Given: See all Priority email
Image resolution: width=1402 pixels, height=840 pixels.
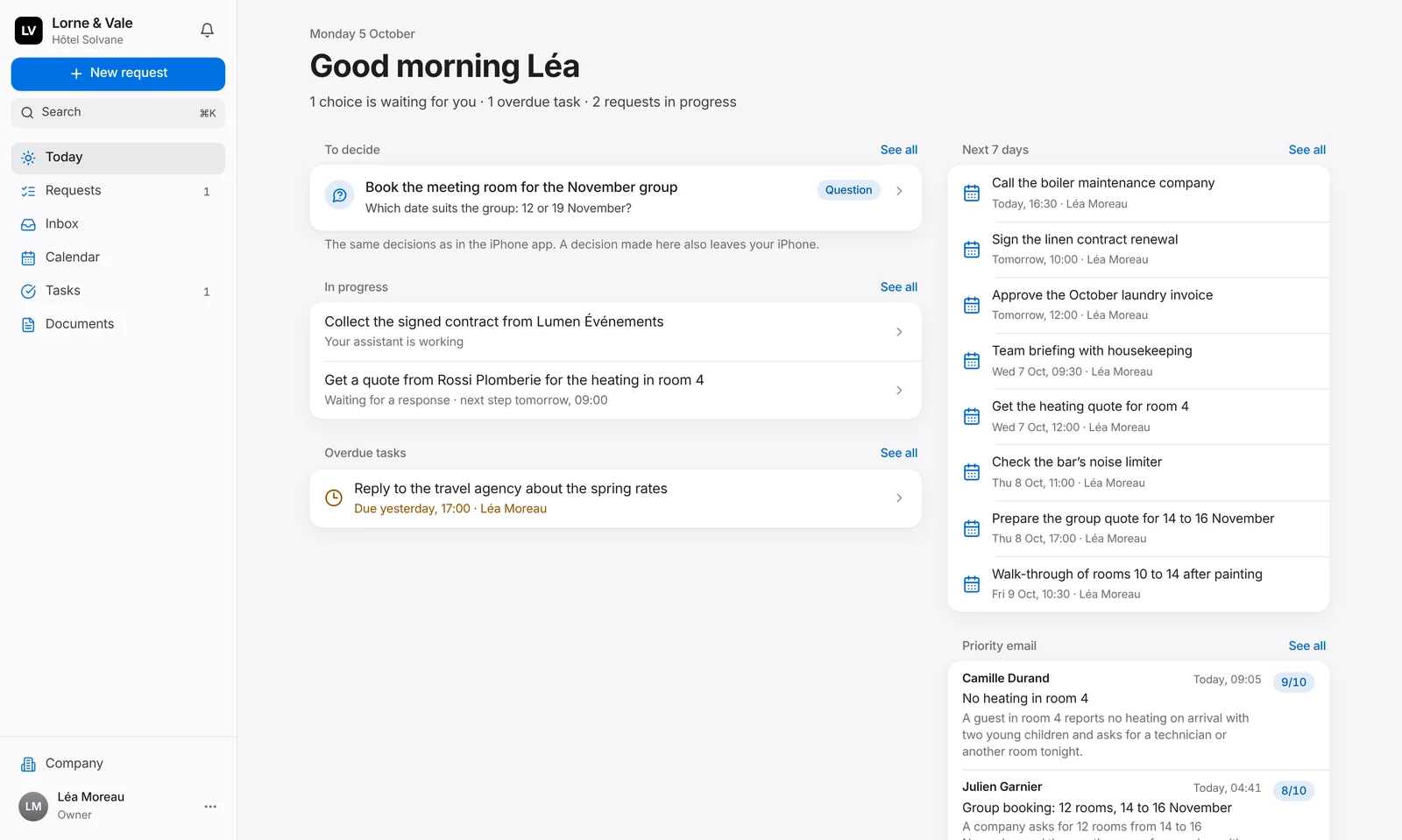Looking at the screenshot, I should tap(1306, 646).
